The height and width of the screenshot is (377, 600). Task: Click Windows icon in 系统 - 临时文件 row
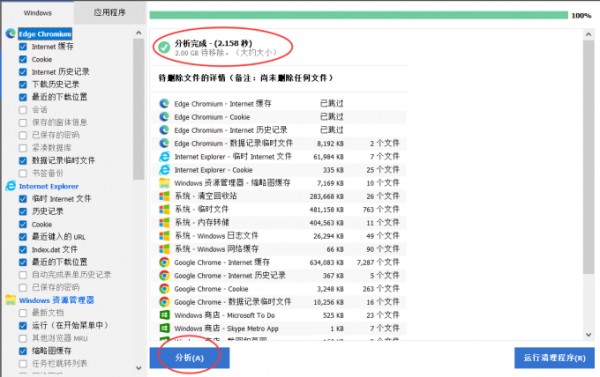pos(164,209)
